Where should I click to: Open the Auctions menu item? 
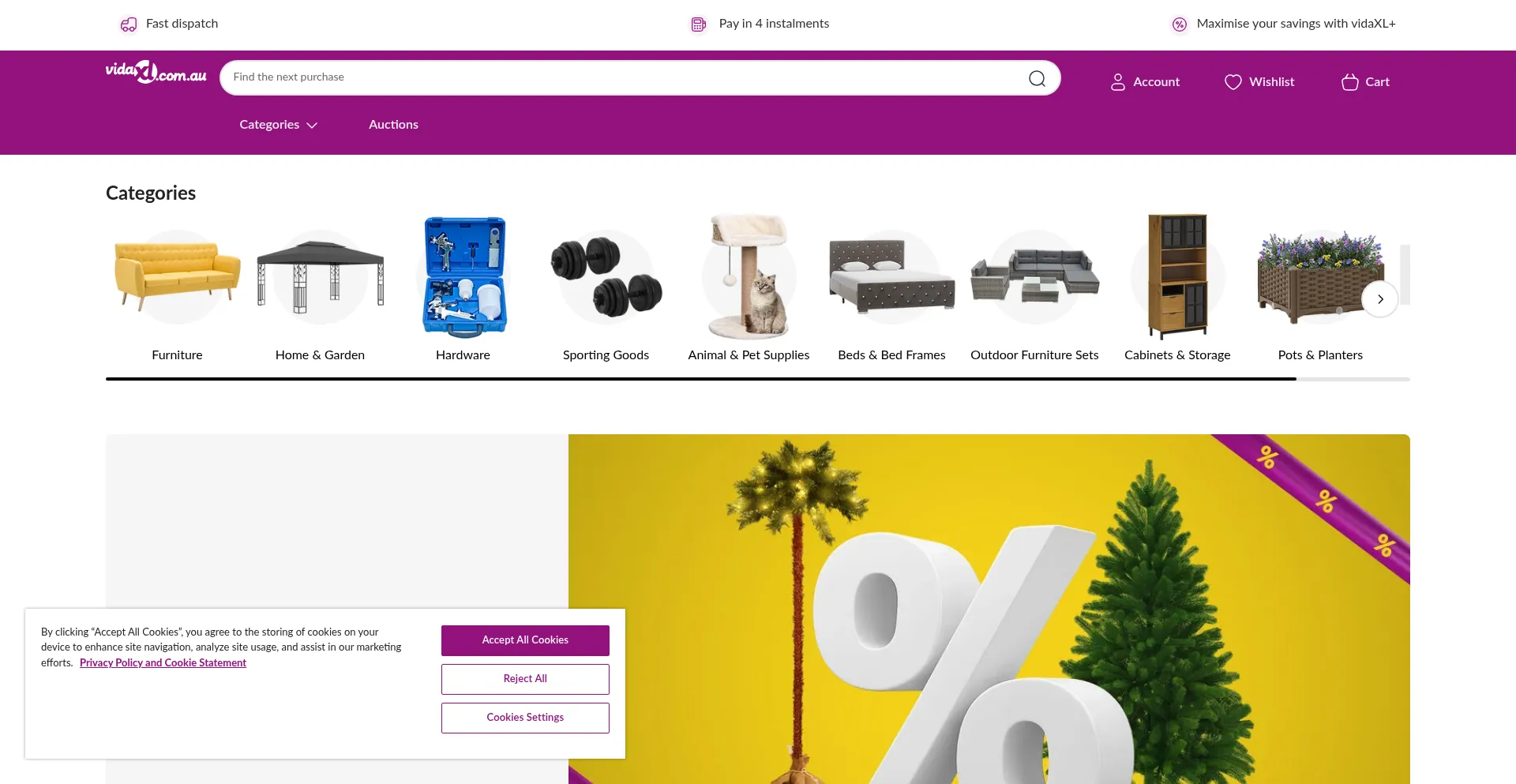393,125
